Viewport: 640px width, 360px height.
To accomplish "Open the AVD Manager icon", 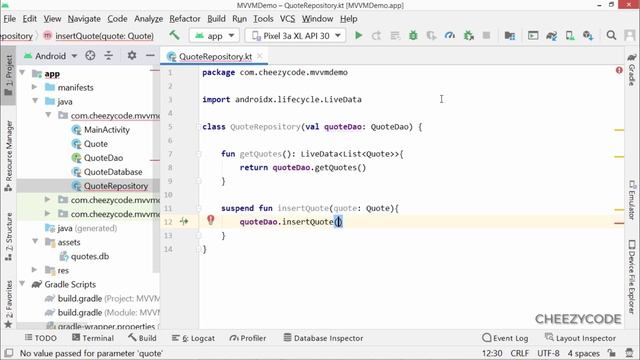I will [570, 36].
